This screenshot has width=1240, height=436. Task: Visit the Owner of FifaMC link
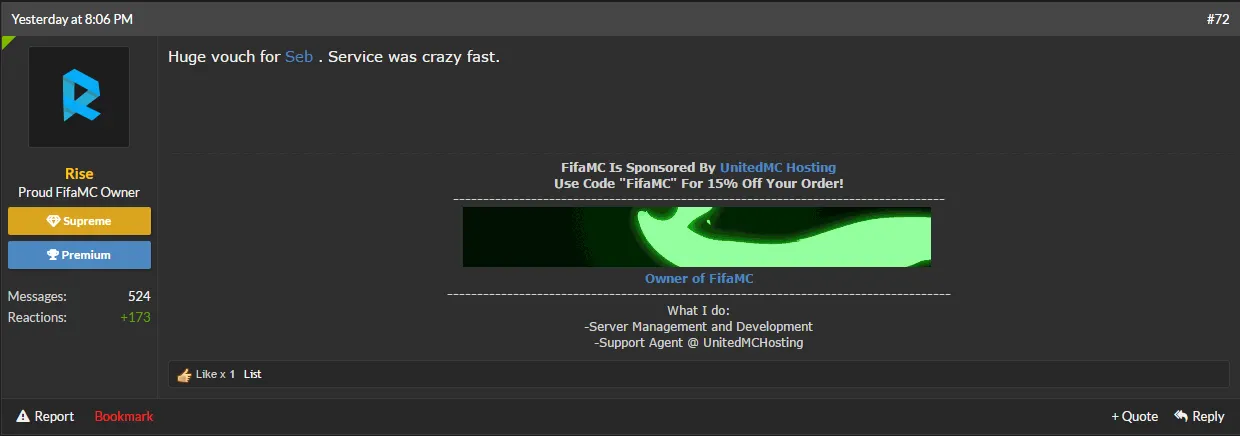pyautogui.click(x=699, y=279)
